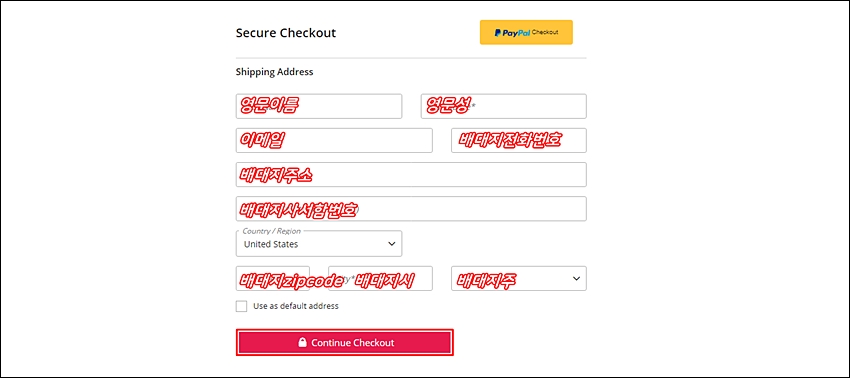Click the arrow on the state dropdown
850x378 pixels.
[x=575, y=279]
